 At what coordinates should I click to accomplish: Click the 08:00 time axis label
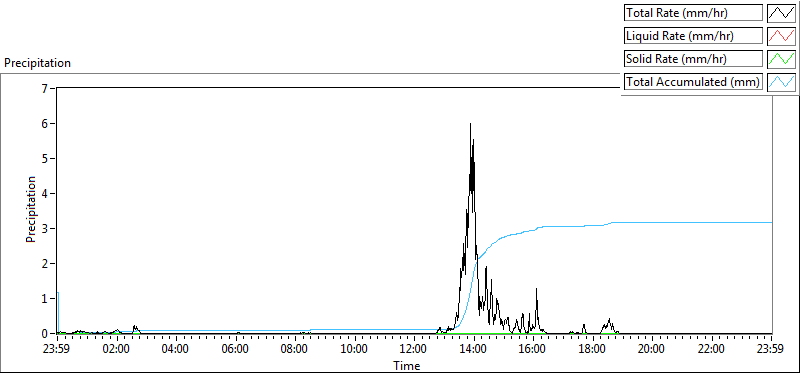point(295,350)
